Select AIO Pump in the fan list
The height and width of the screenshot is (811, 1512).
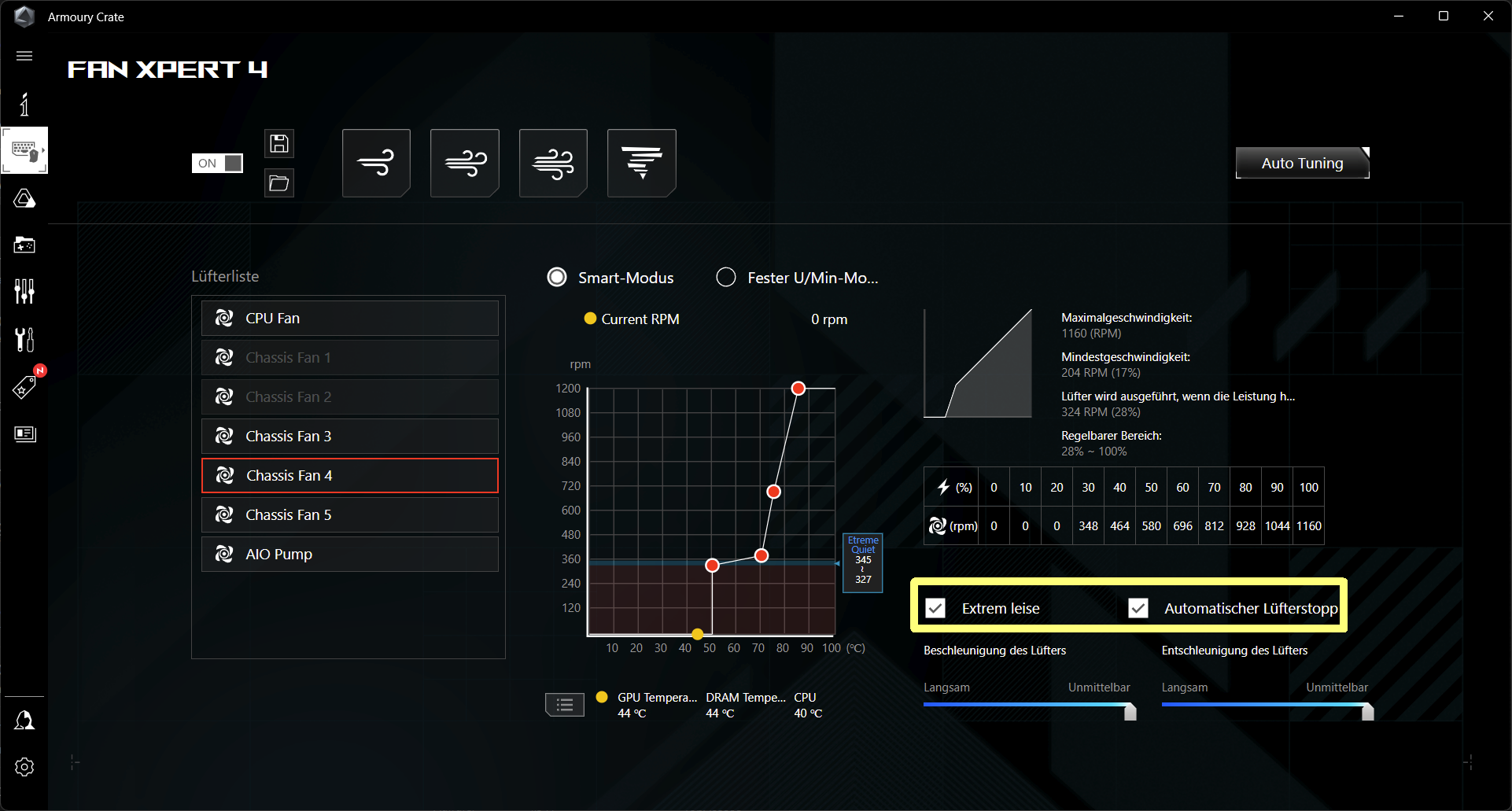350,555
